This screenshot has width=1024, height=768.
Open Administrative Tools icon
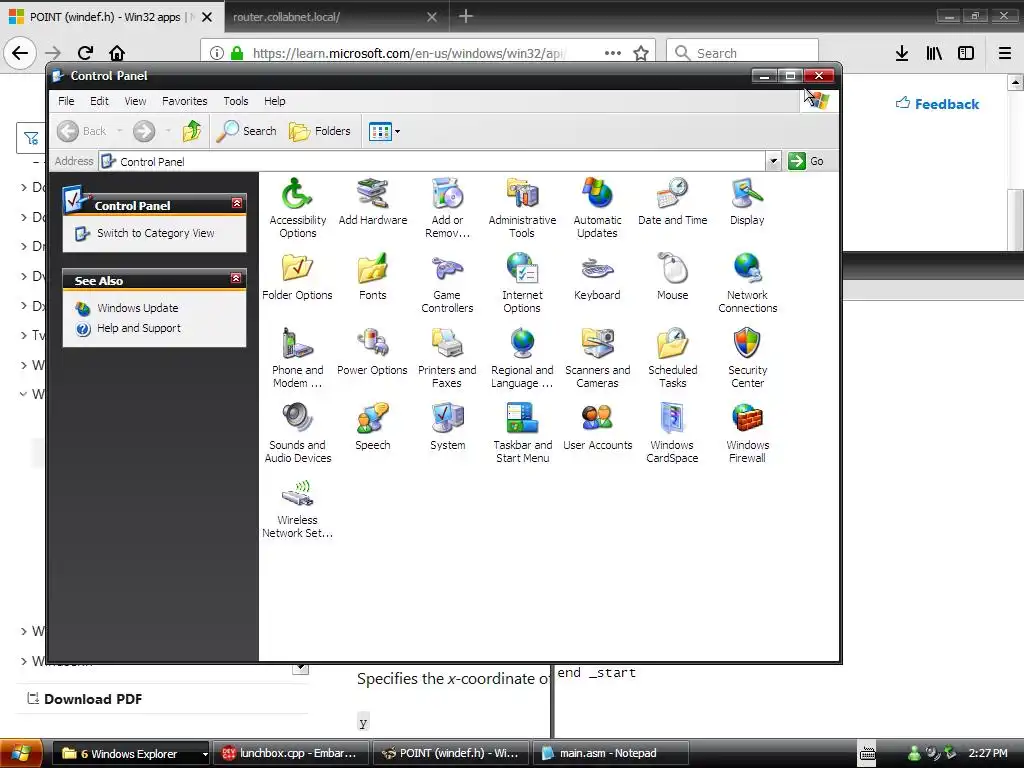click(522, 208)
